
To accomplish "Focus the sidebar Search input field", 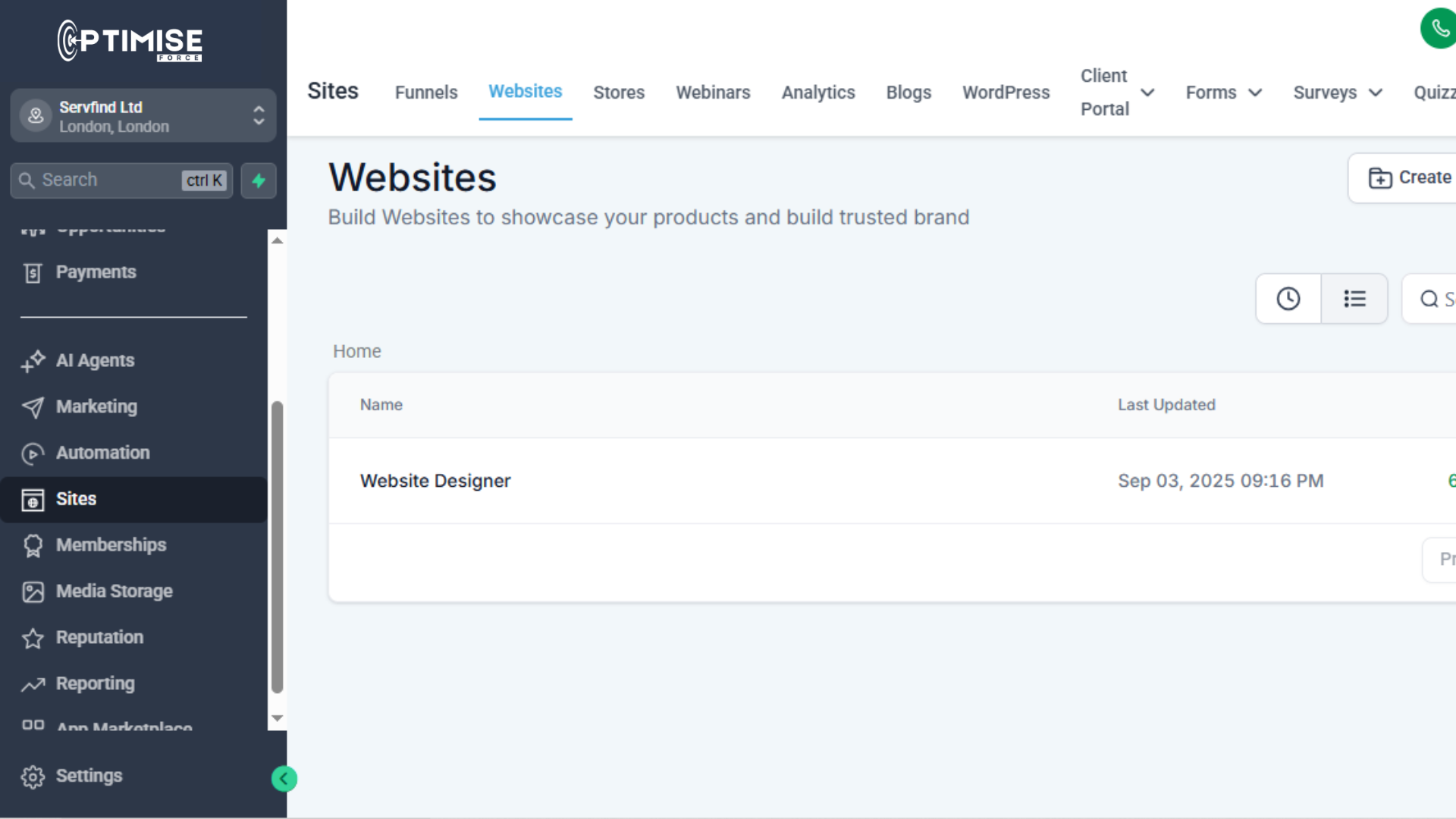I will 106,180.
